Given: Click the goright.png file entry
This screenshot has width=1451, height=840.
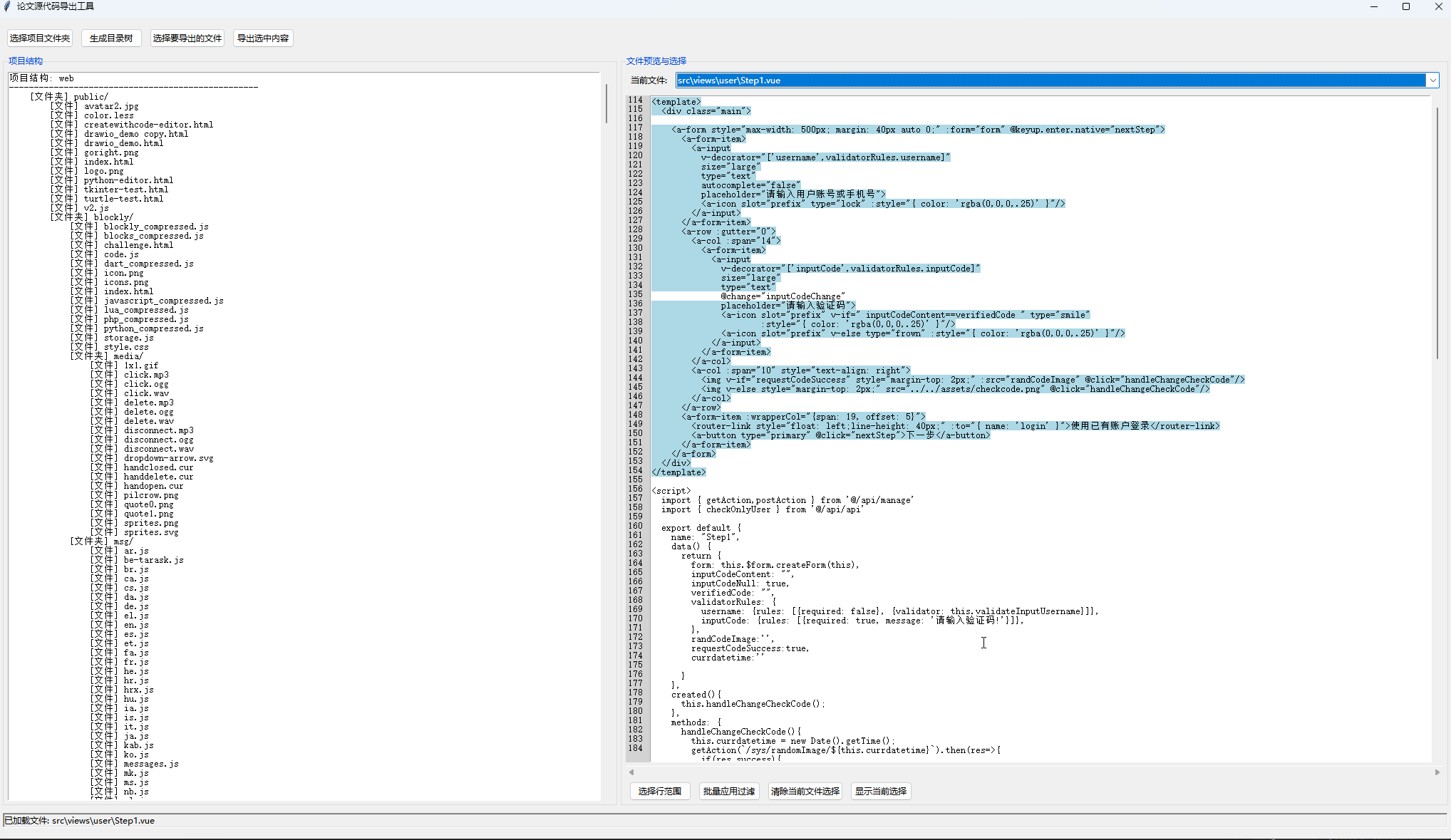Looking at the screenshot, I should 94,152.
